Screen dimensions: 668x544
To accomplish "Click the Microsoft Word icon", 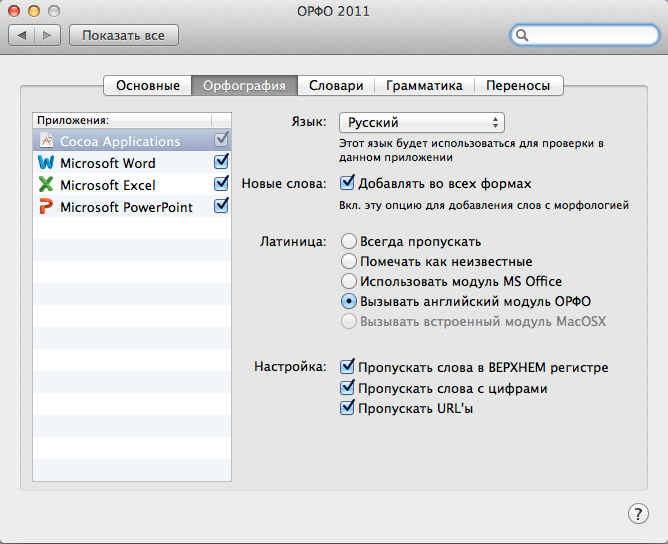I will 46,162.
